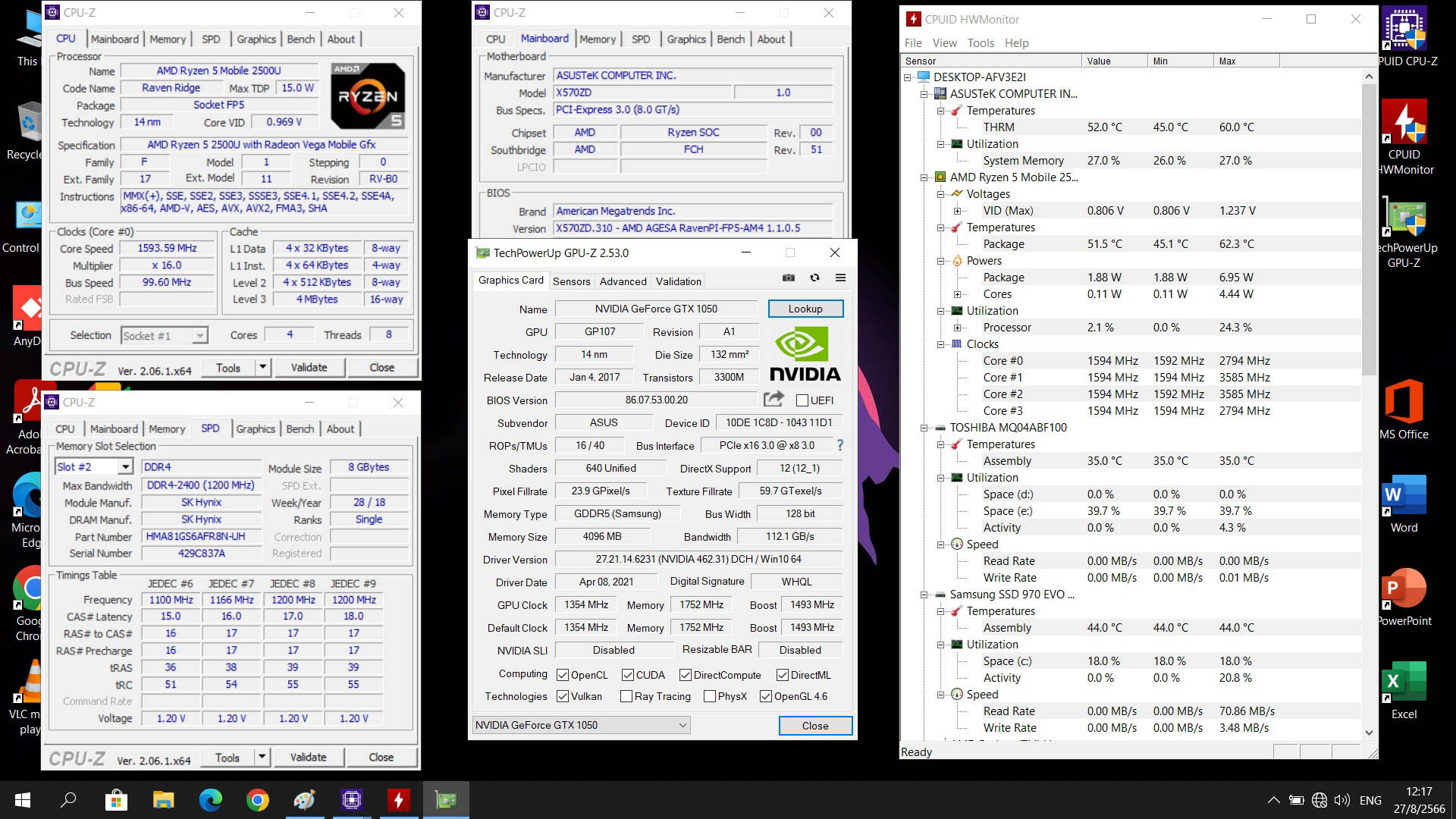Screen dimensions: 1456x819
Task: Open File Explorer from taskbar
Action: tap(163, 800)
